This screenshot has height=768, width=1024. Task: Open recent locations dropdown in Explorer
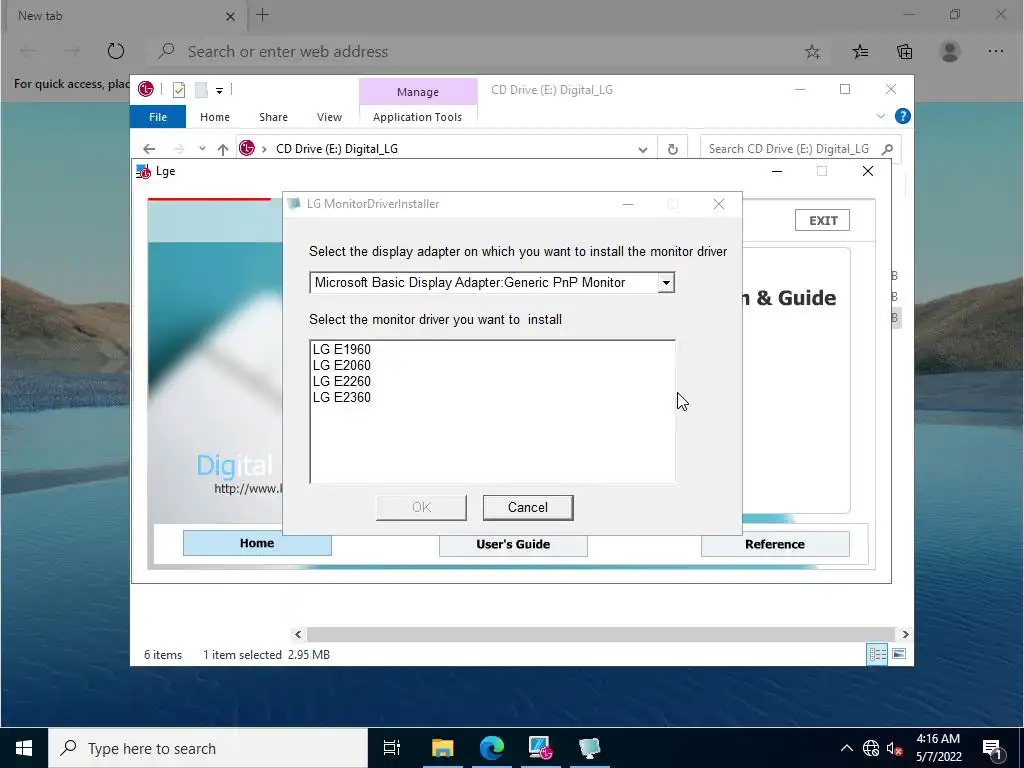[202, 149]
